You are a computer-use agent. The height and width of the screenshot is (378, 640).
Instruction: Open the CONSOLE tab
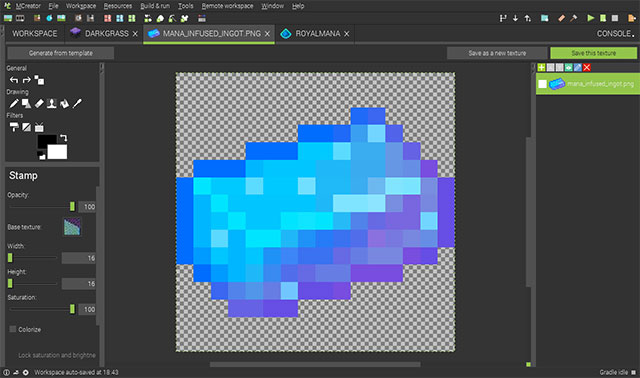coord(615,34)
